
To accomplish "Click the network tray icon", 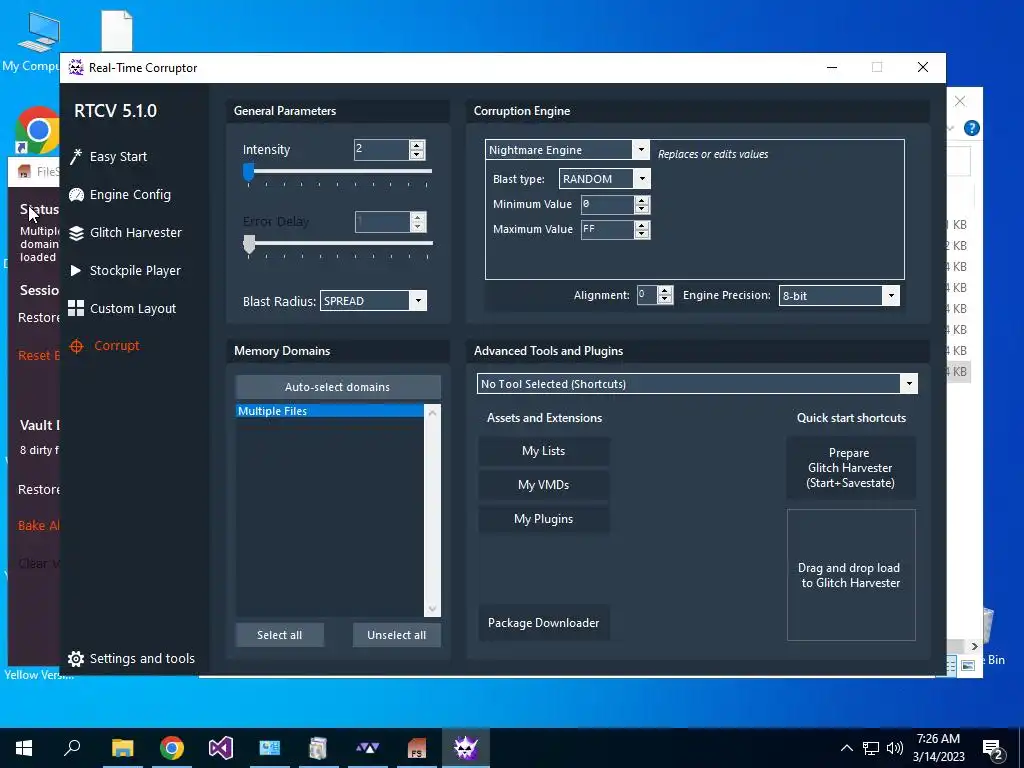I will 871,748.
